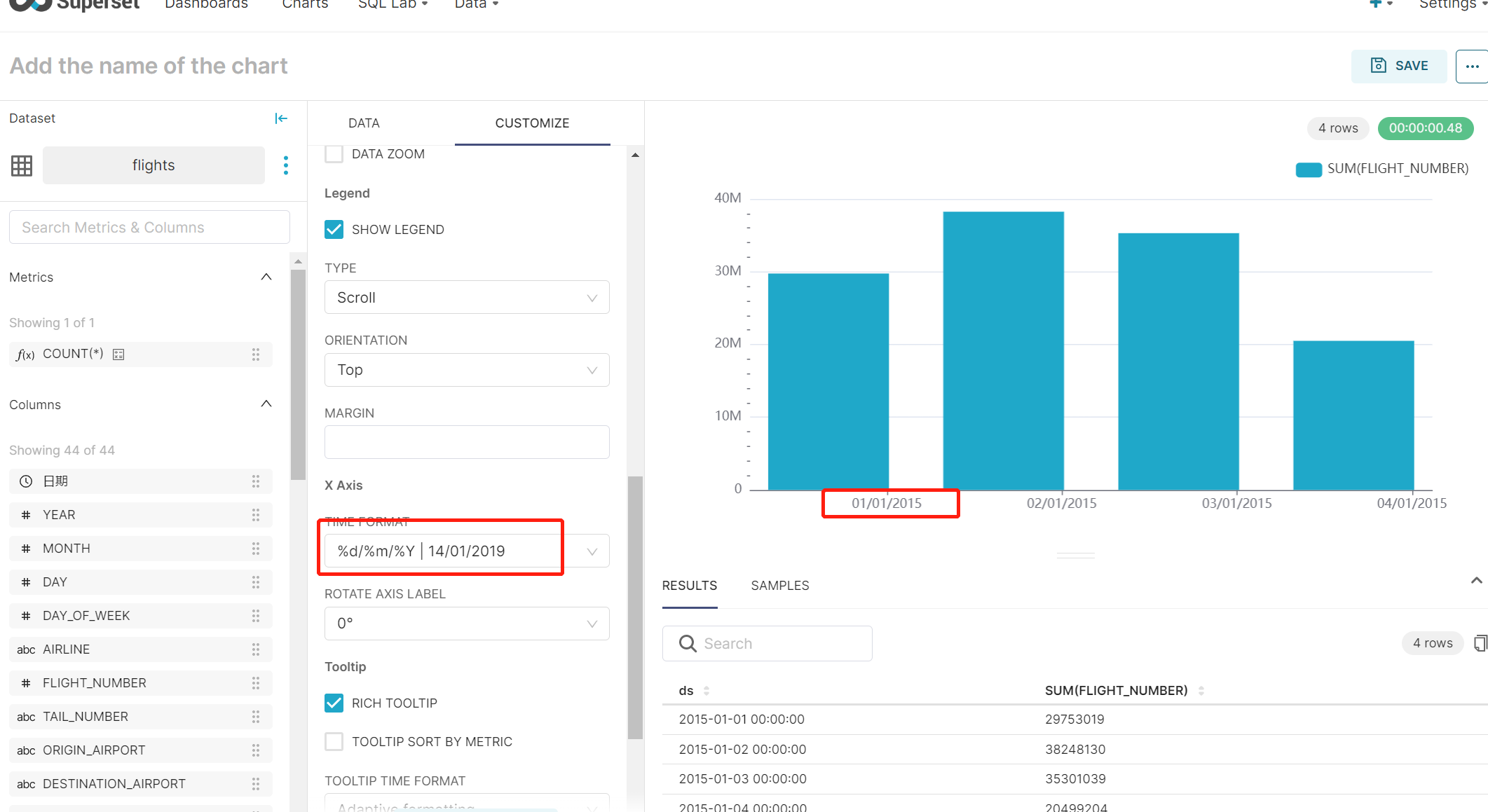Viewport: 1488px width, 812px height.
Task: Click the clock icon beside 日期 column
Action: (26, 481)
